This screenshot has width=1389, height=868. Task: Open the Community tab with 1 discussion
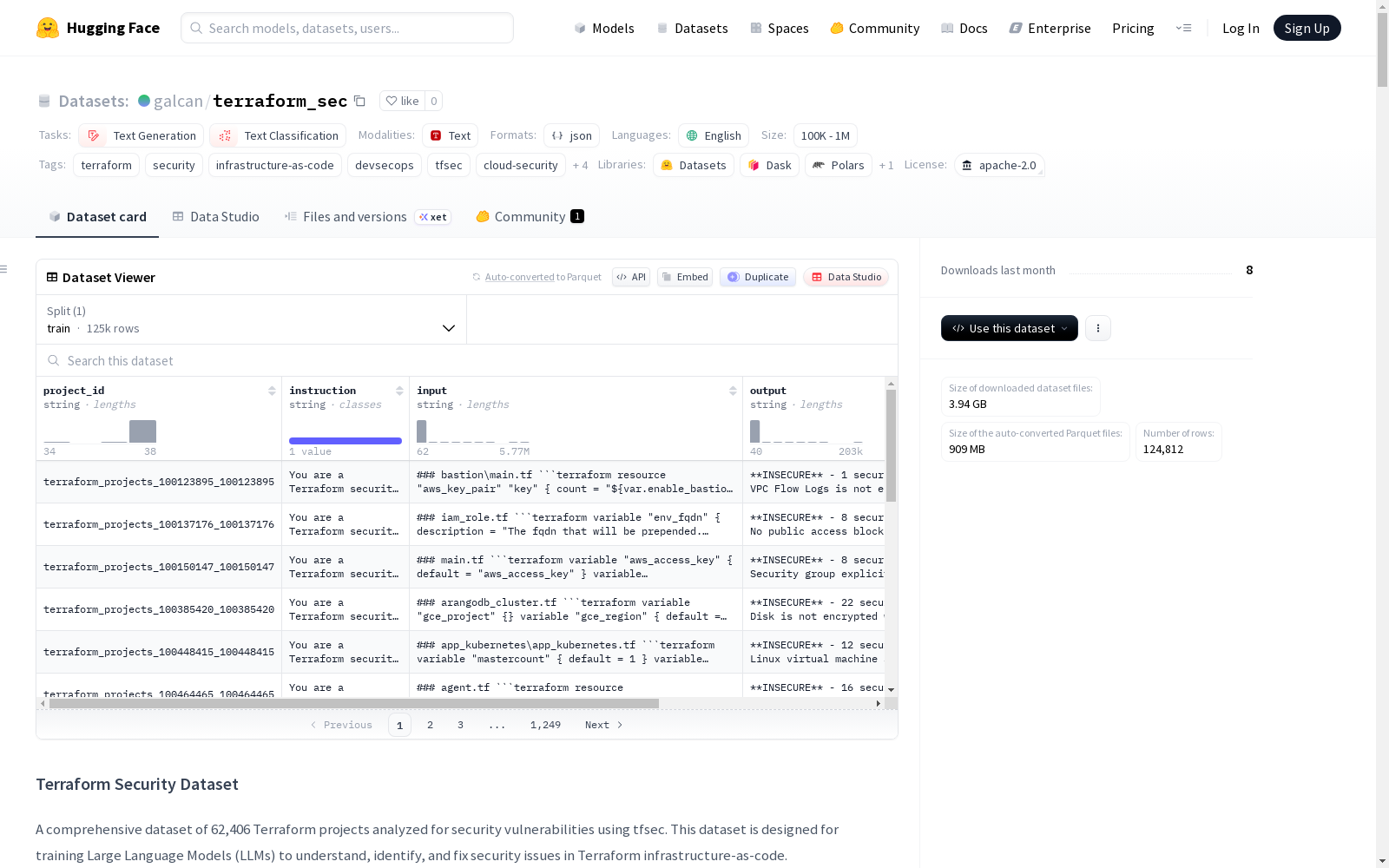(530, 217)
